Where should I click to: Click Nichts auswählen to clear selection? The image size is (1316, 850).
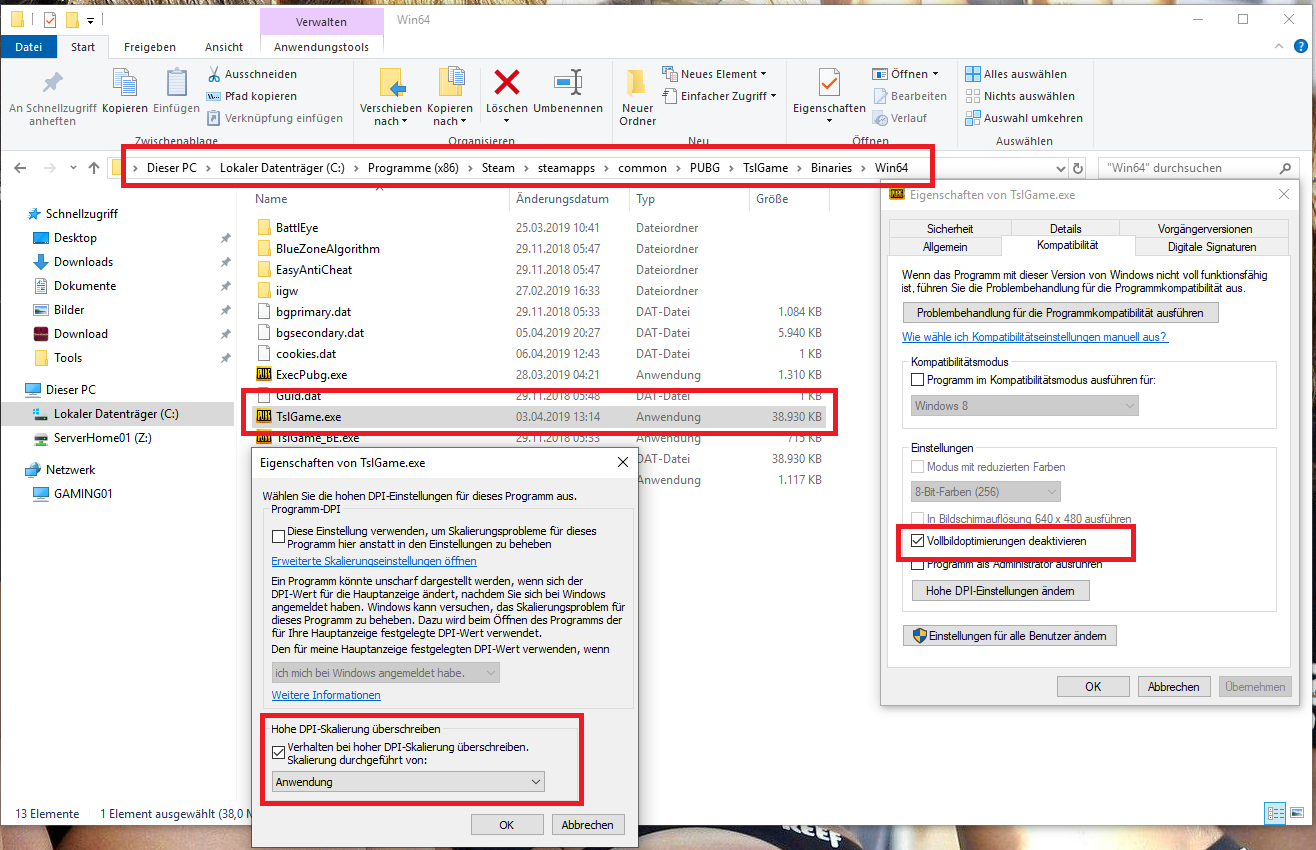click(x=1020, y=96)
